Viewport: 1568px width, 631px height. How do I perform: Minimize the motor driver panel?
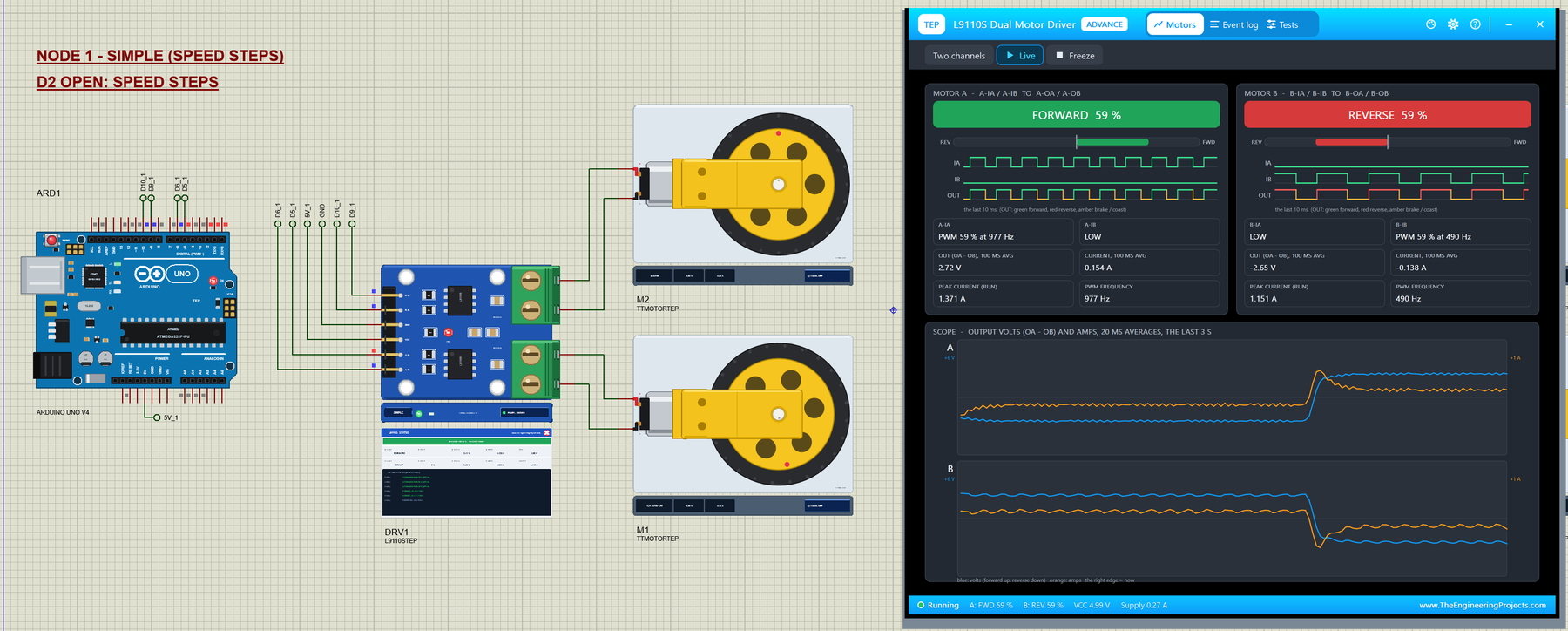coord(1509,24)
